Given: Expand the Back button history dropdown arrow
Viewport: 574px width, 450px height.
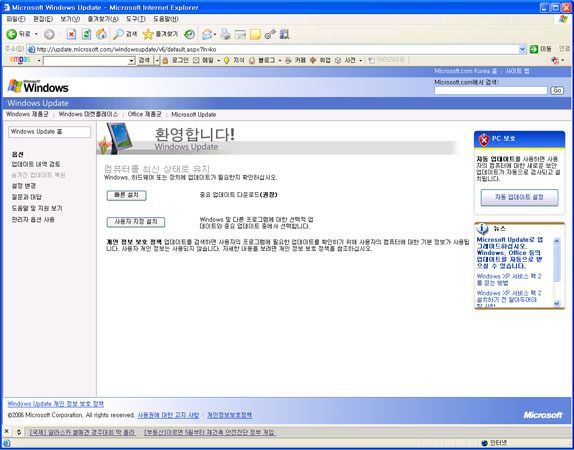Looking at the screenshot, I should 36,34.
